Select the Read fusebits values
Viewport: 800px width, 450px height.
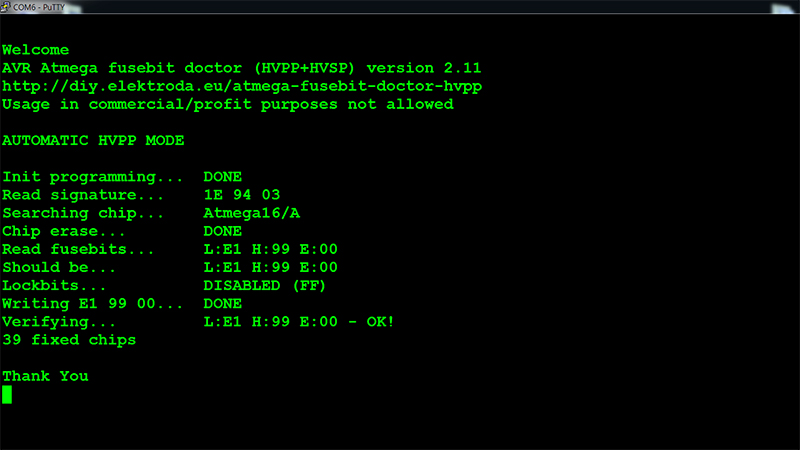(270, 249)
